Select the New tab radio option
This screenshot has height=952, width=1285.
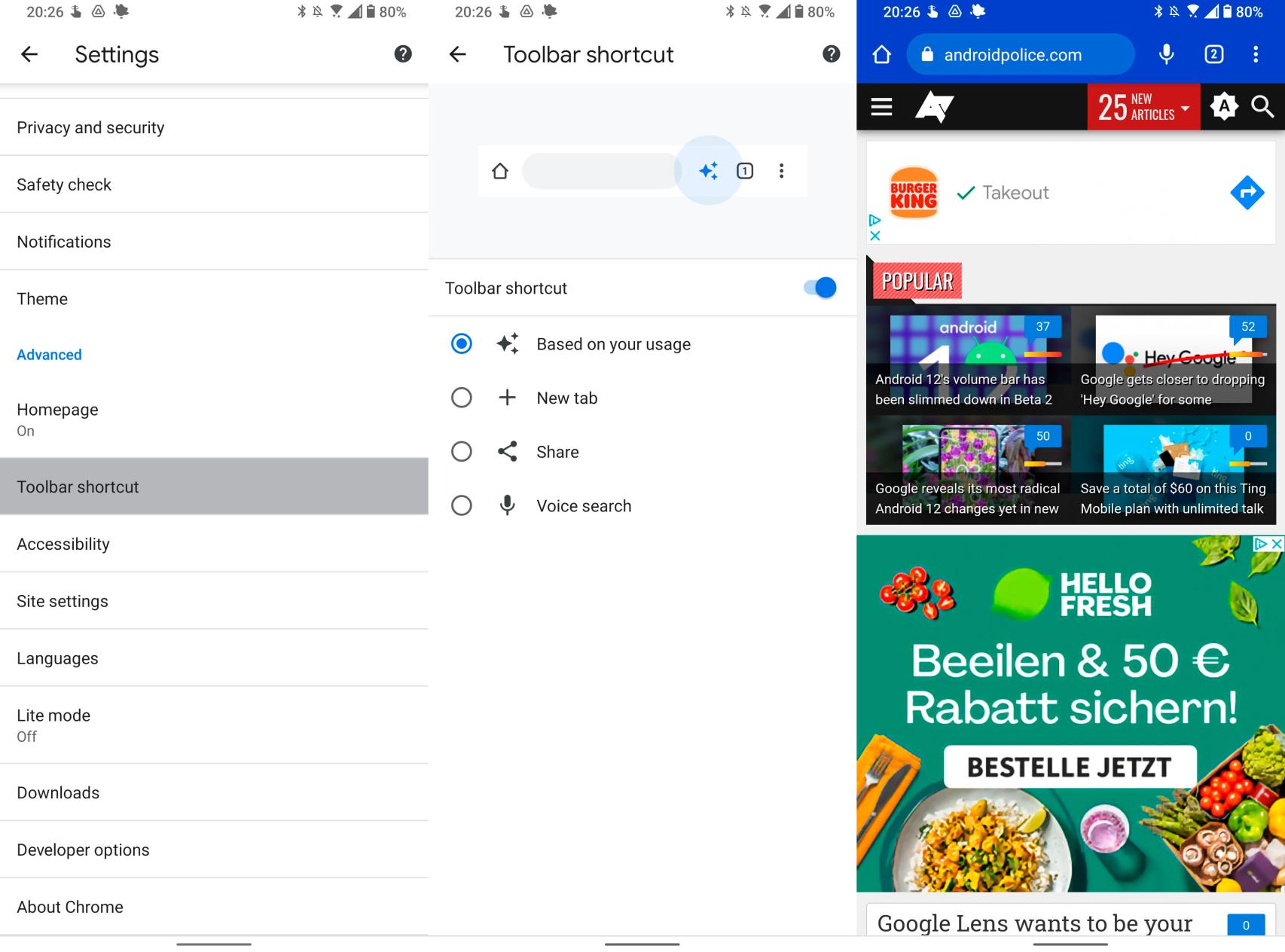pos(462,398)
